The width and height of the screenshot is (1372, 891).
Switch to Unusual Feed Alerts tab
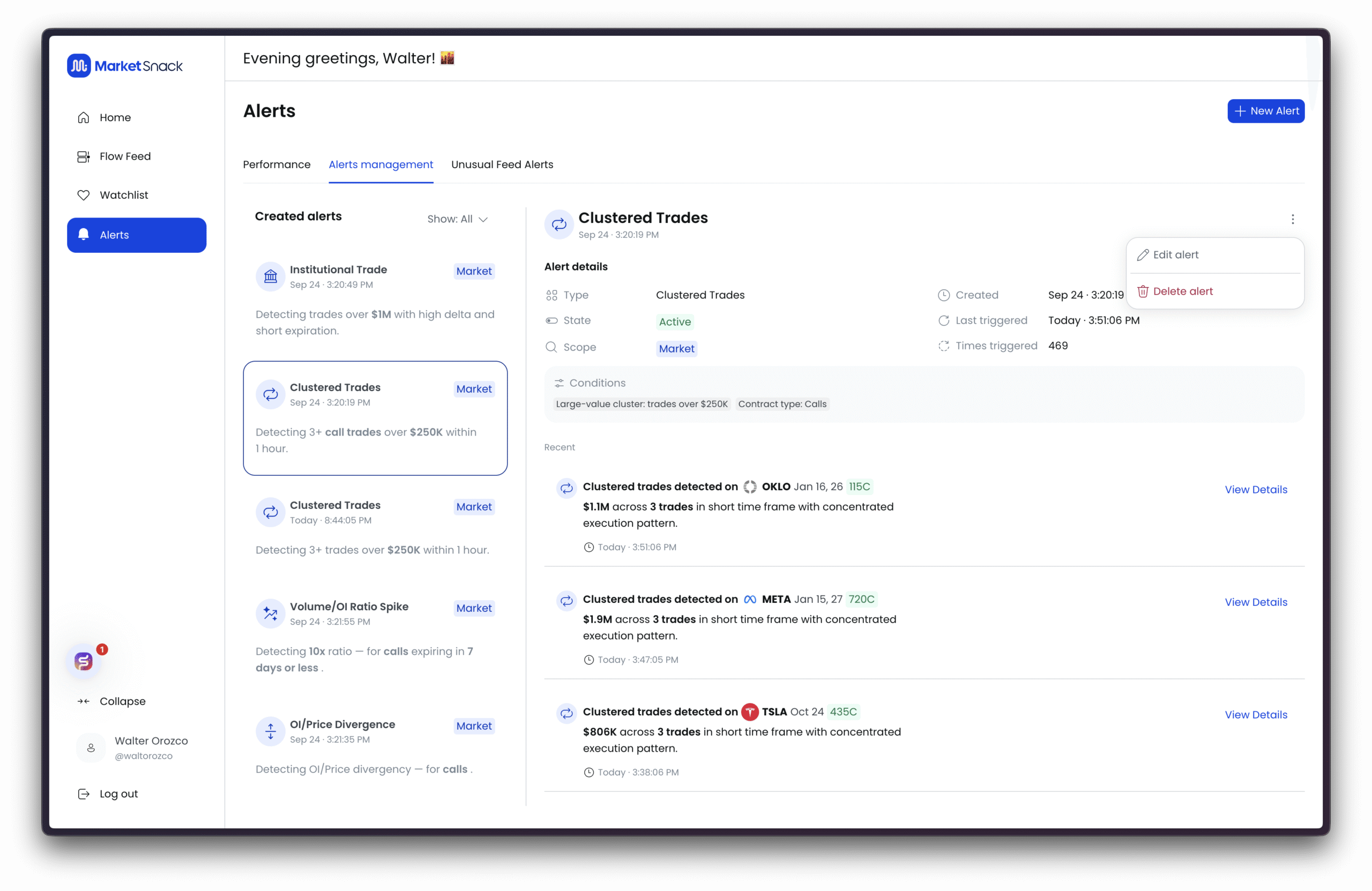click(x=502, y=165)
